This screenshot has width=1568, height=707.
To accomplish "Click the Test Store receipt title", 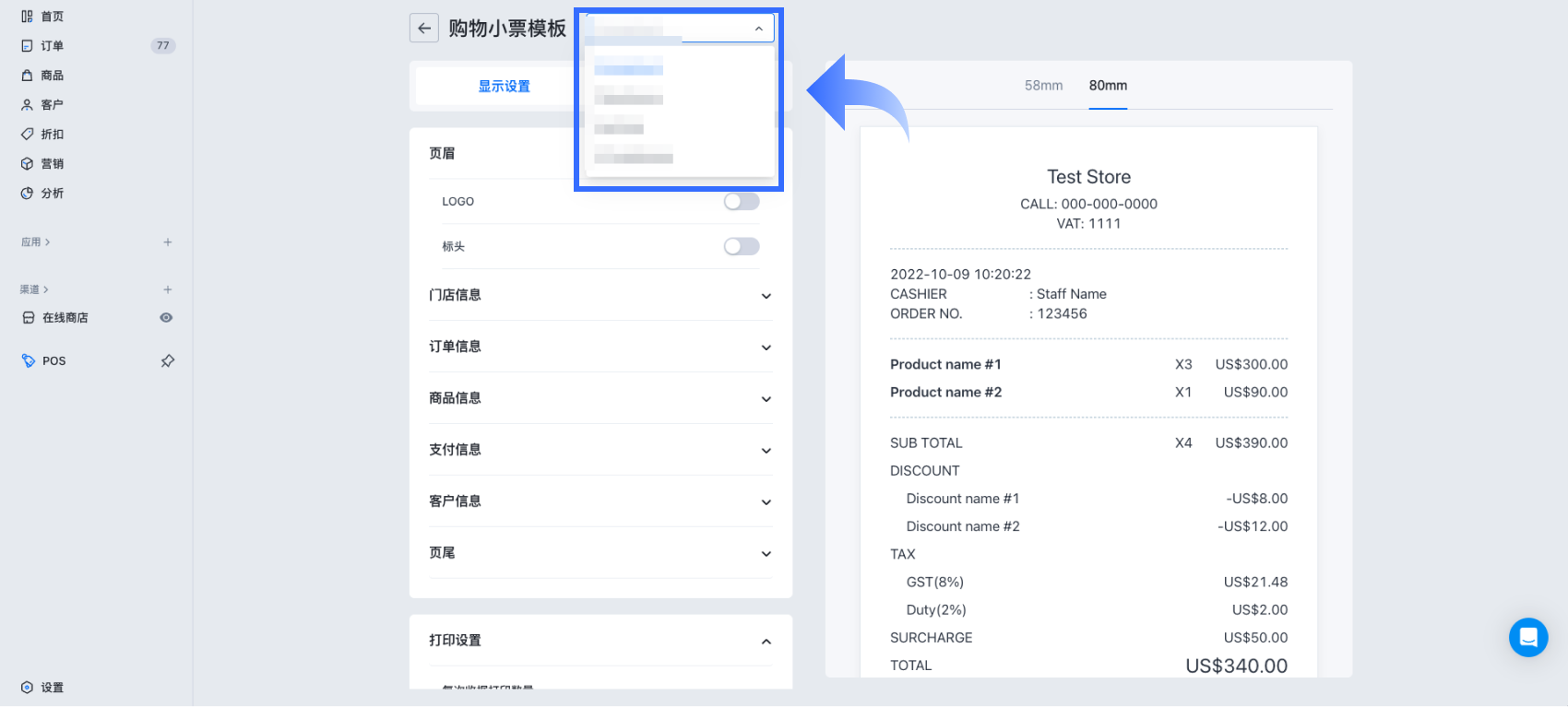I will coord(1088,177).
